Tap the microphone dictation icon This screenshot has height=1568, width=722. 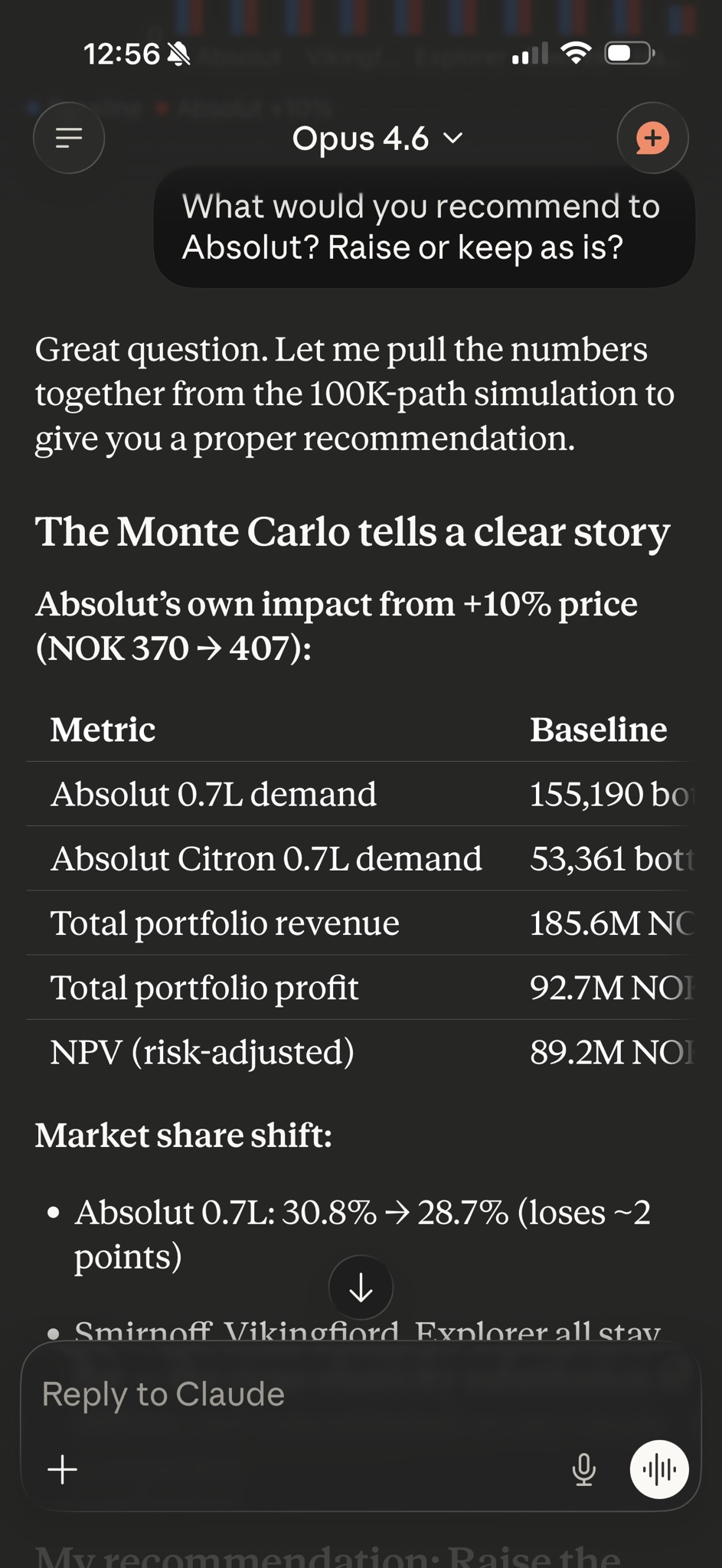[583, 1469]
